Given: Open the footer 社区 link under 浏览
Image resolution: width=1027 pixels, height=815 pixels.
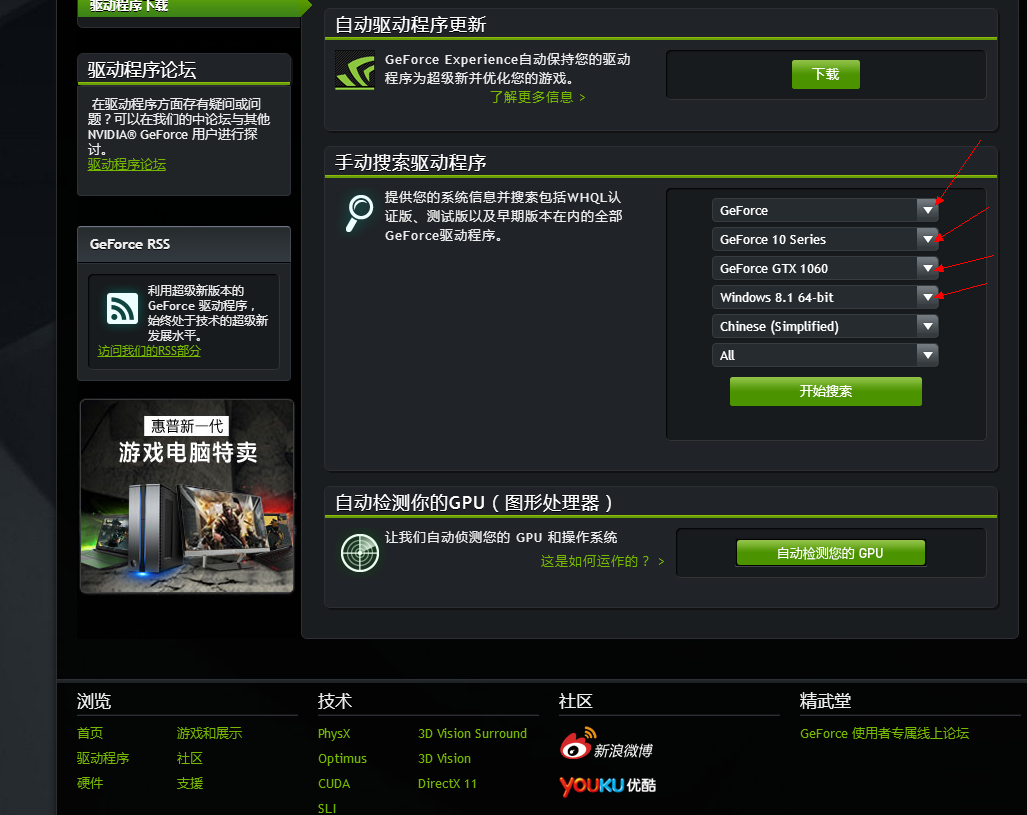Looking at the screenshot, I should 190,758.
